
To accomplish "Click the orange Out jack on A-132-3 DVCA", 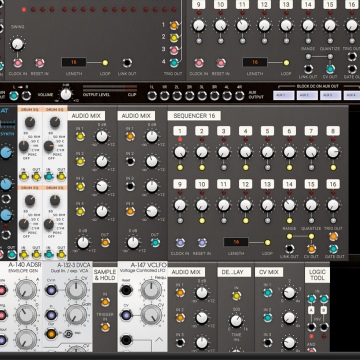I will click(51, 334).
